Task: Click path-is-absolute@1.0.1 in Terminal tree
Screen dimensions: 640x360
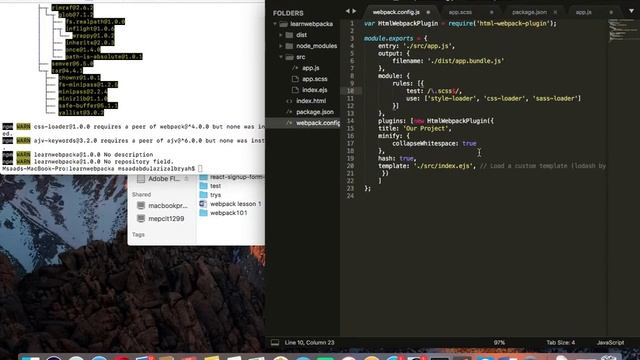Action: tap(104, 57)
